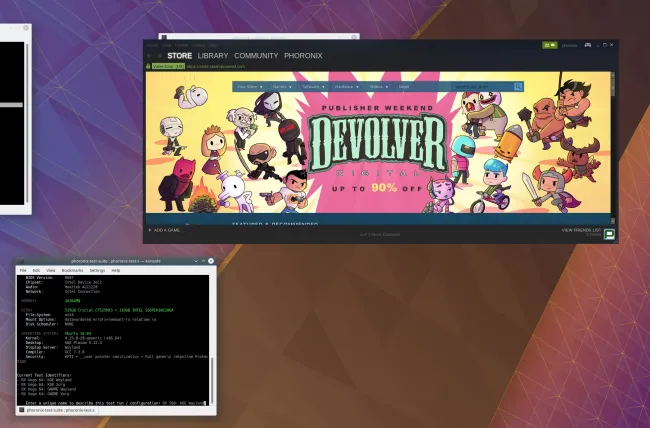Select the phoronix-test-suite Konsole tab
Screen dimensions: 650x428
[x=58, y=410]
